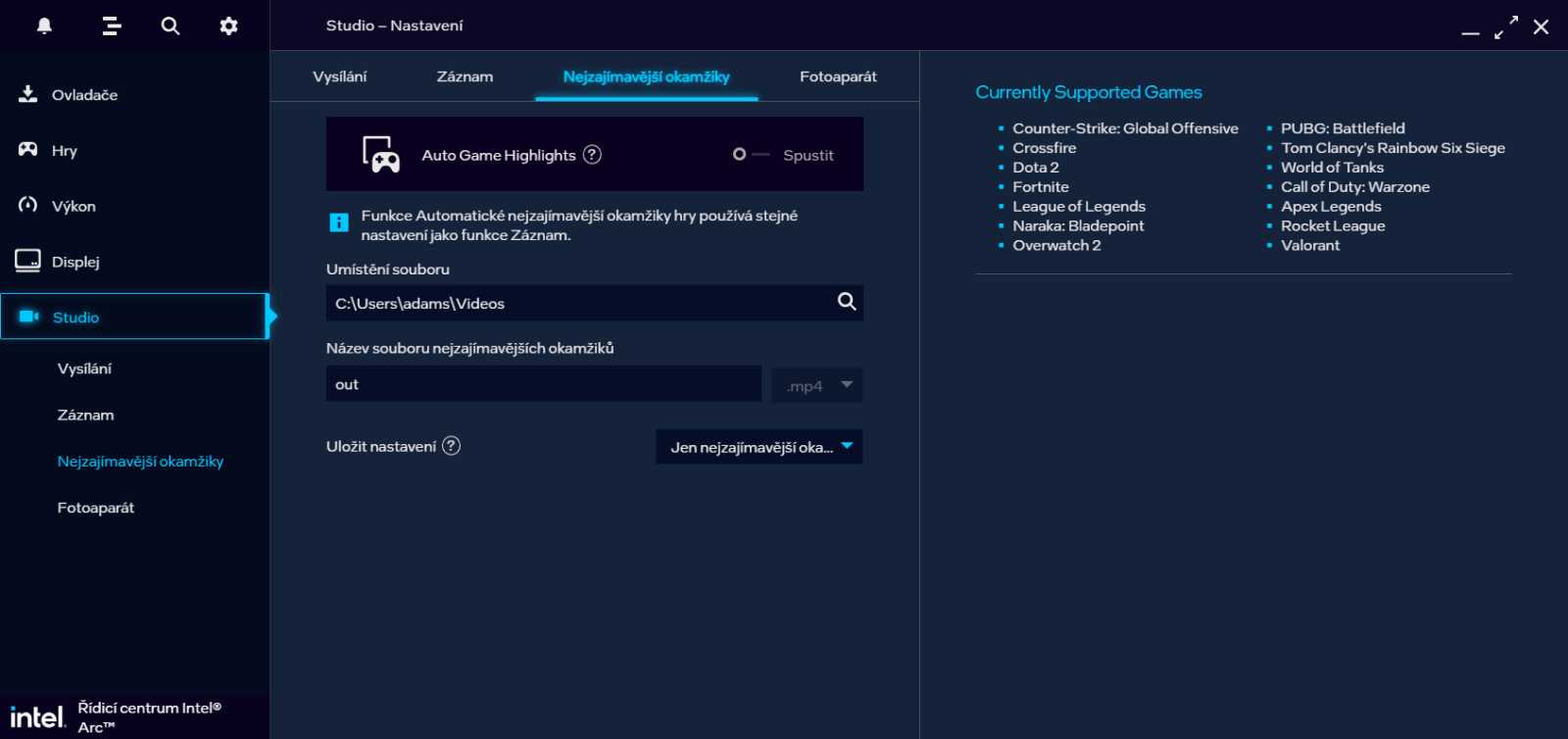
Task: Click the Auto Game Highlights gamepad icon
Action: 381,155
